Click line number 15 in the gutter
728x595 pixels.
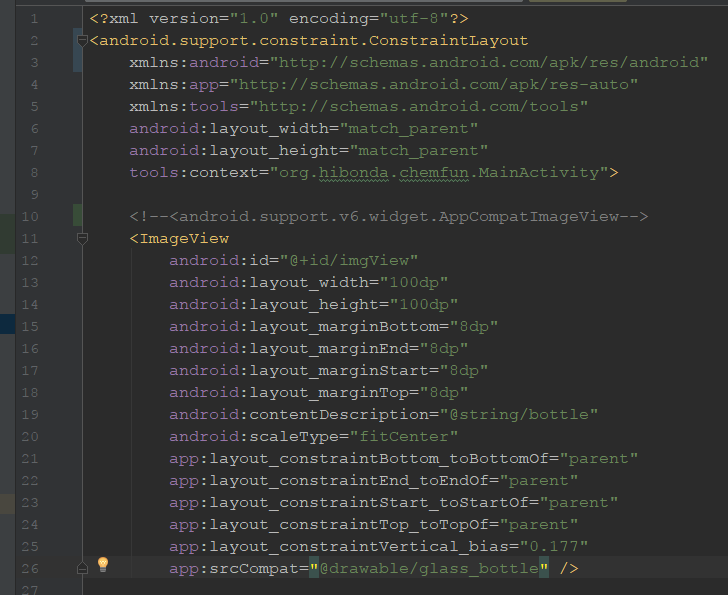coord(30,327)
